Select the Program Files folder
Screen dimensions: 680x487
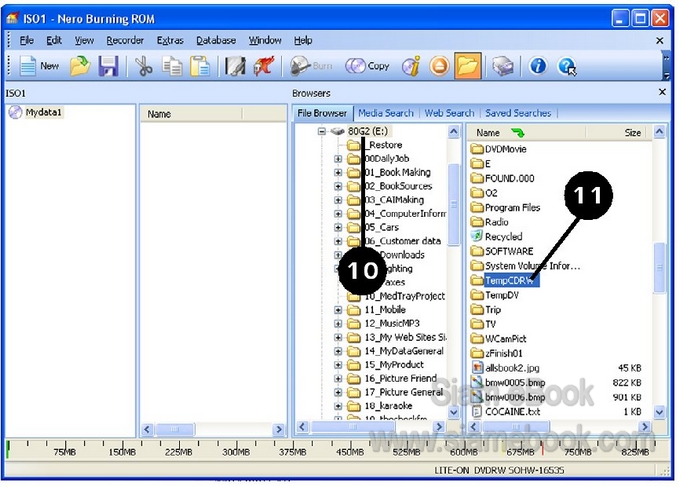(506, 208)
